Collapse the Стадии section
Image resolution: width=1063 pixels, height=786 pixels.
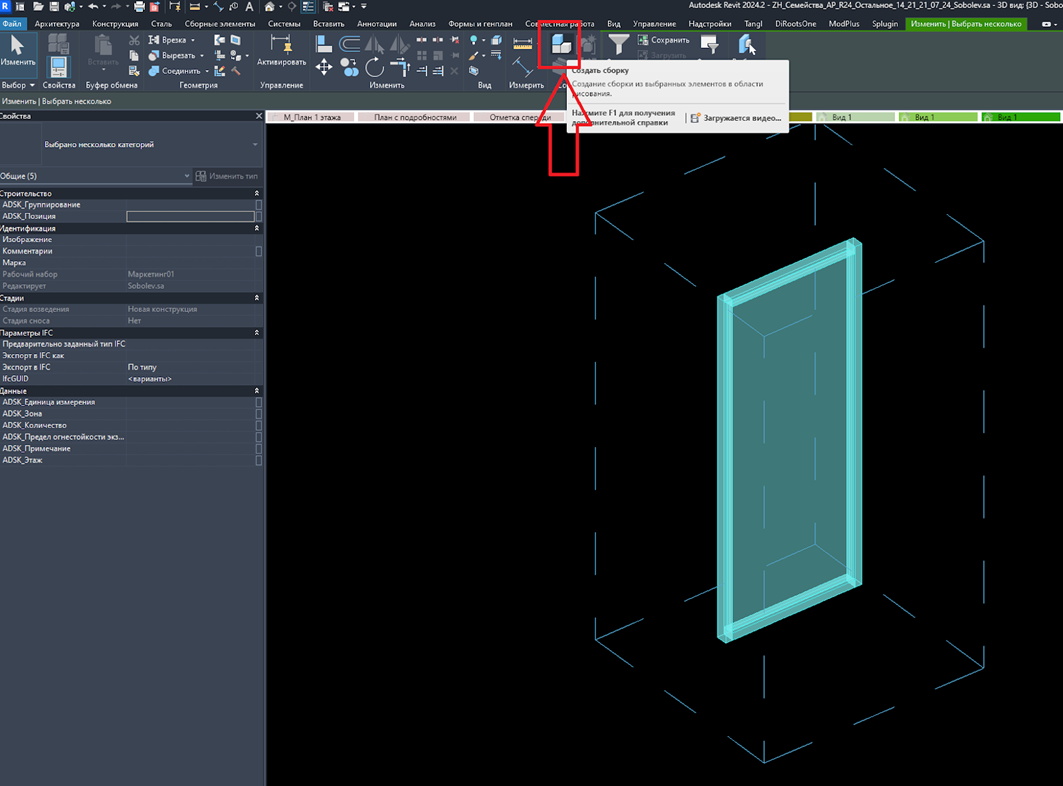point(256,298)
